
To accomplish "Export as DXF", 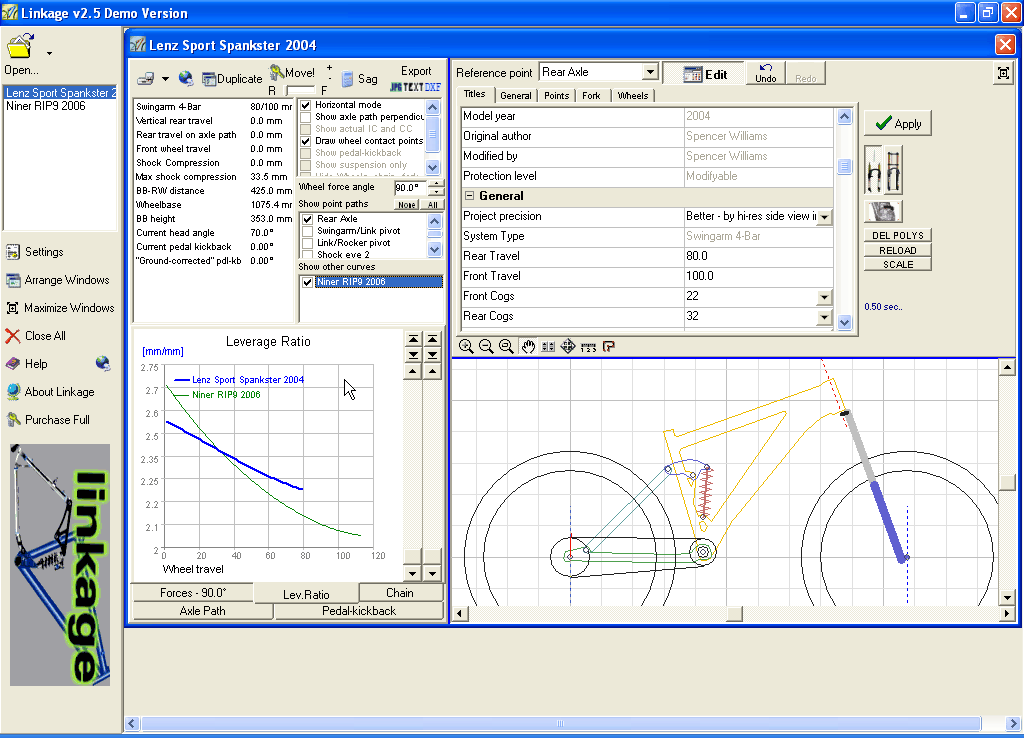I will click(x=433, y=87).
